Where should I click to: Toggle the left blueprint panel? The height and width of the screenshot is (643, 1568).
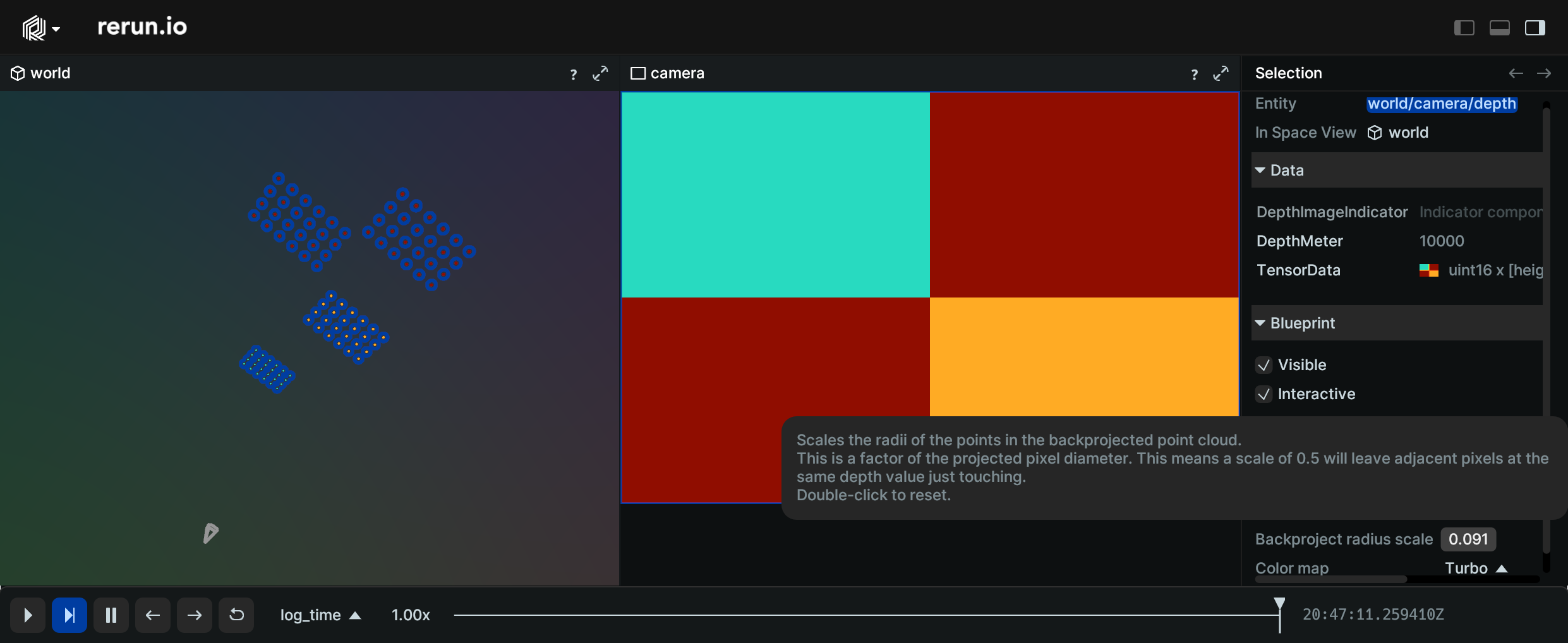click(x=1464, y=27)
